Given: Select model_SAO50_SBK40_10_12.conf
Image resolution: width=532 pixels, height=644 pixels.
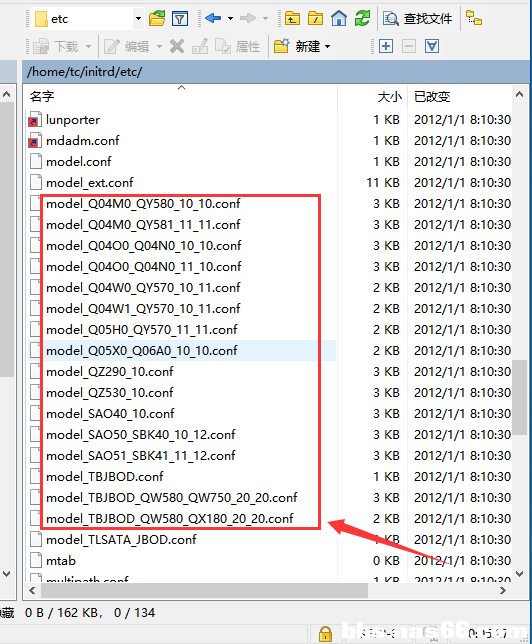Looking at the screenshot, I should 140,434.
